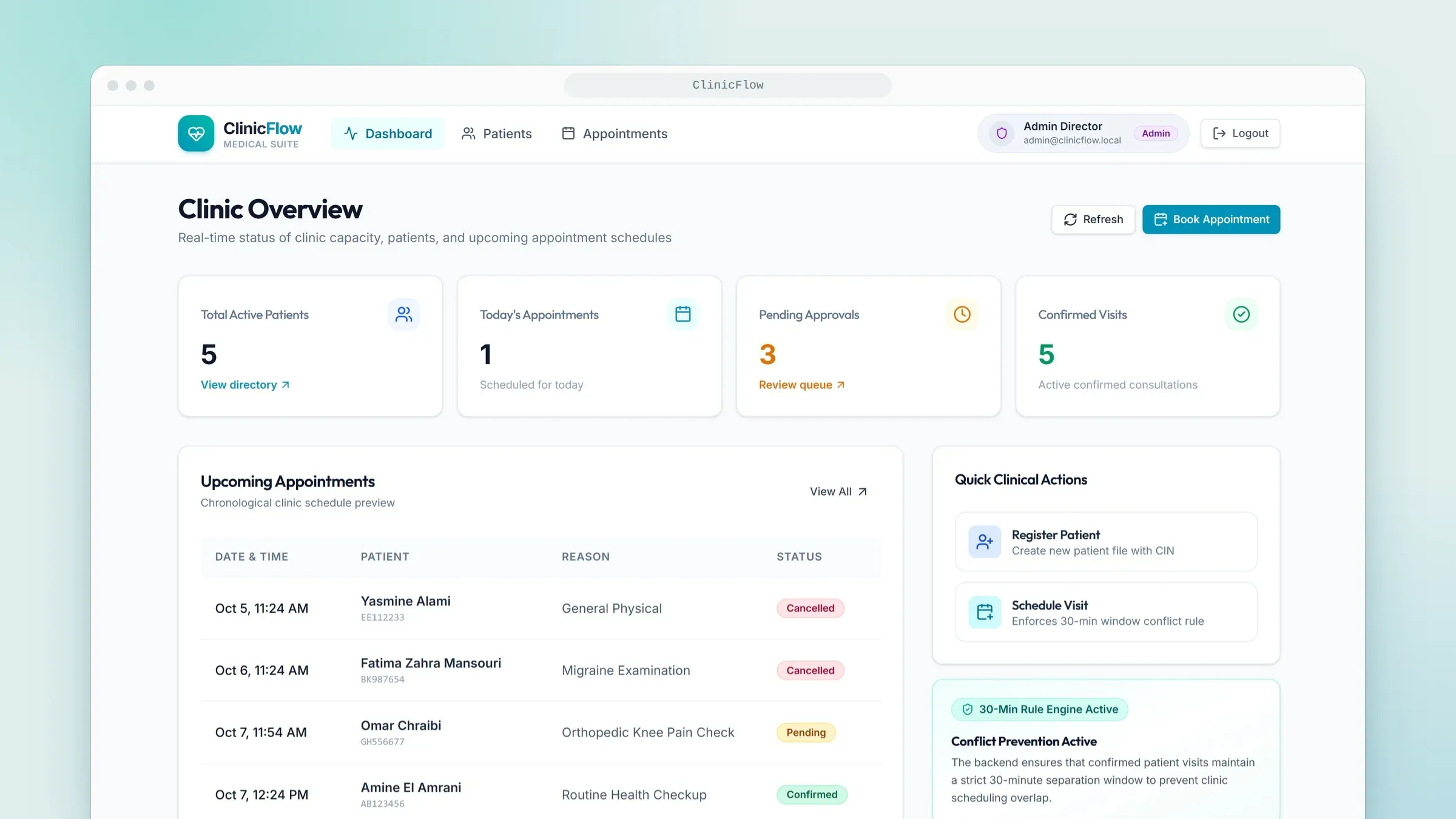Select the Omar Chraibi appointment row
Screen dimensions: 1456x819
[541, 732]
